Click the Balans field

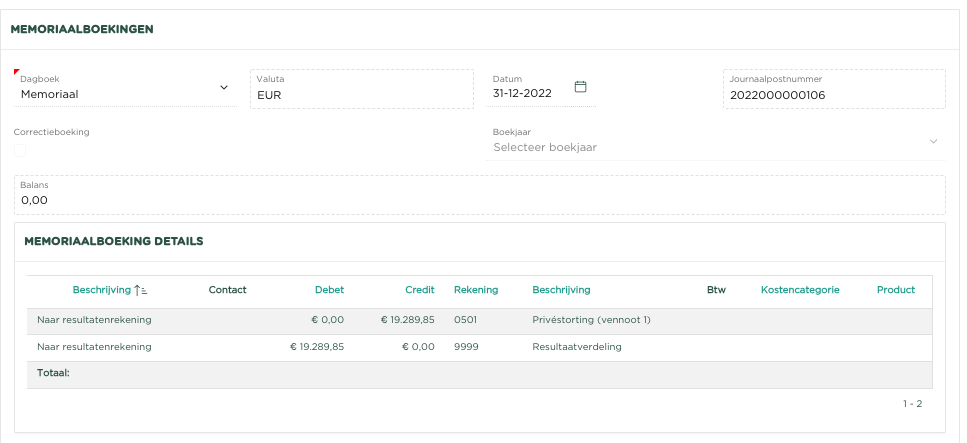click(479, 200)
